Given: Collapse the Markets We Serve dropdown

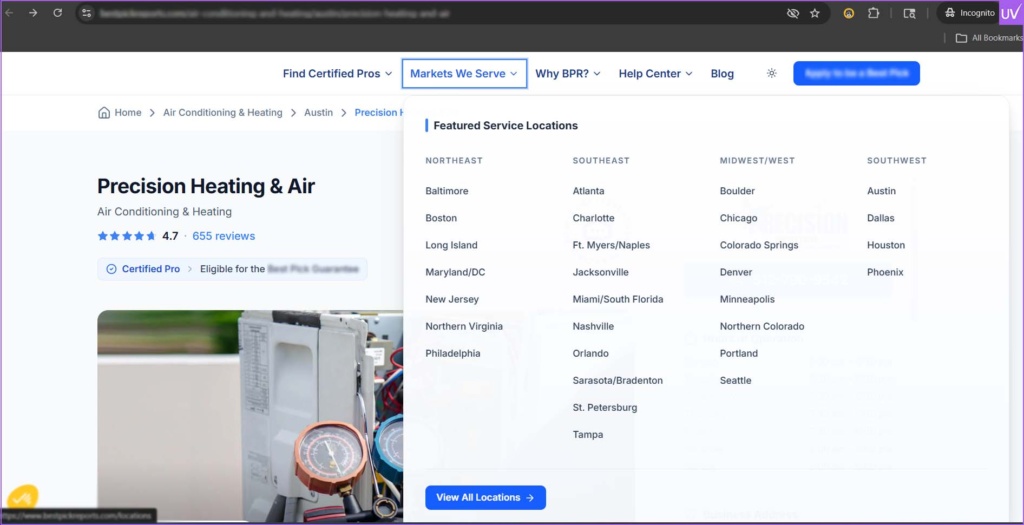Looking at the screenshot, I should [464, 74].
